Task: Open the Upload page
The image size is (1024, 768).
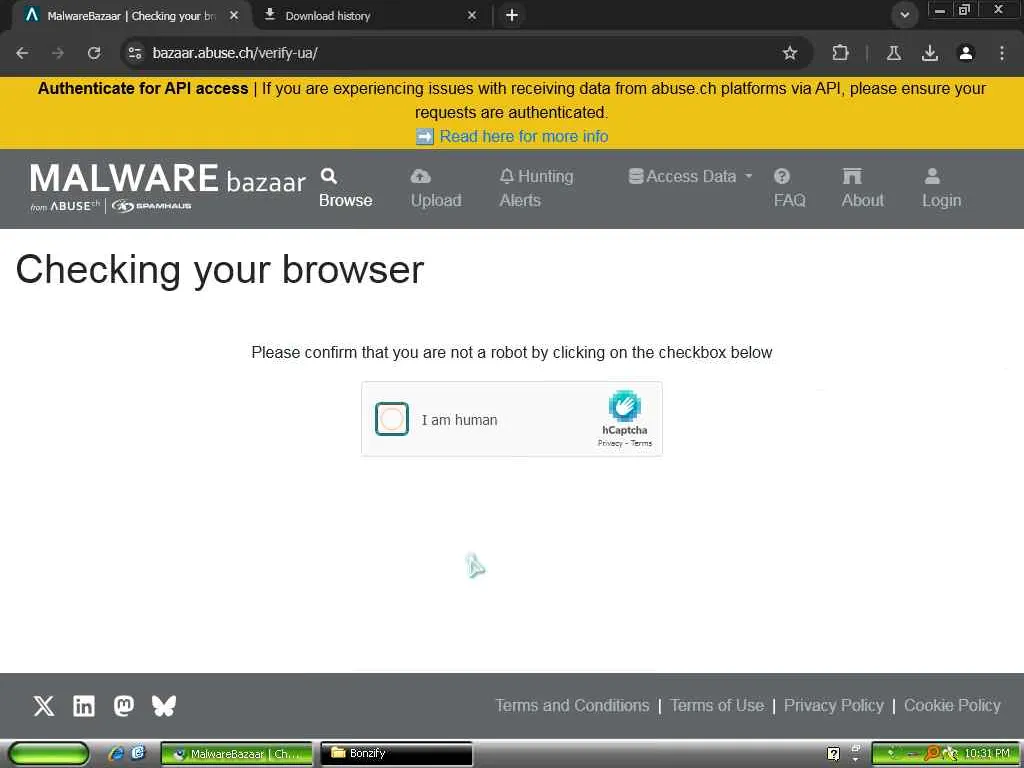Action: click(x=436, y=188)
